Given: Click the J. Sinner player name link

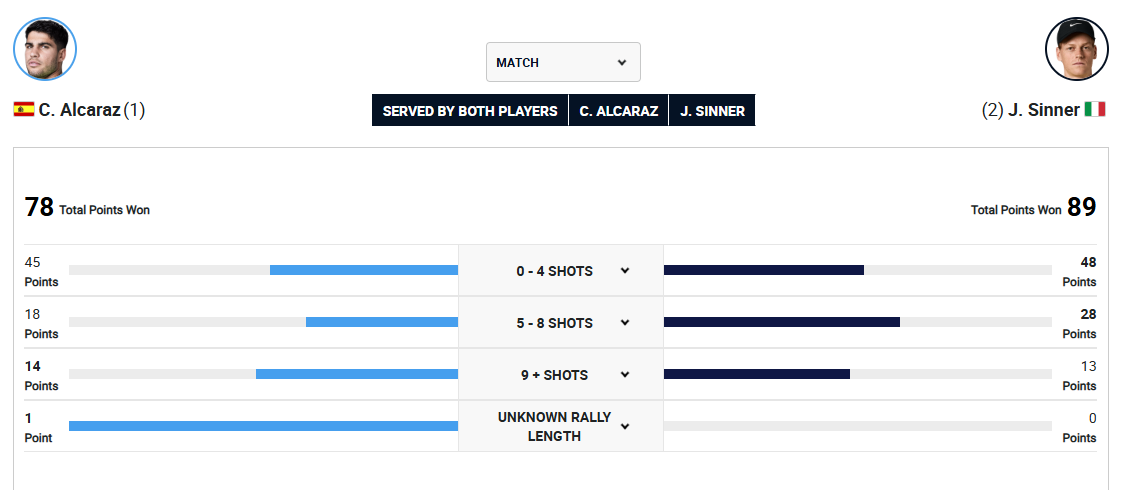Looking at the screenshot, I should coord(1043,110).
